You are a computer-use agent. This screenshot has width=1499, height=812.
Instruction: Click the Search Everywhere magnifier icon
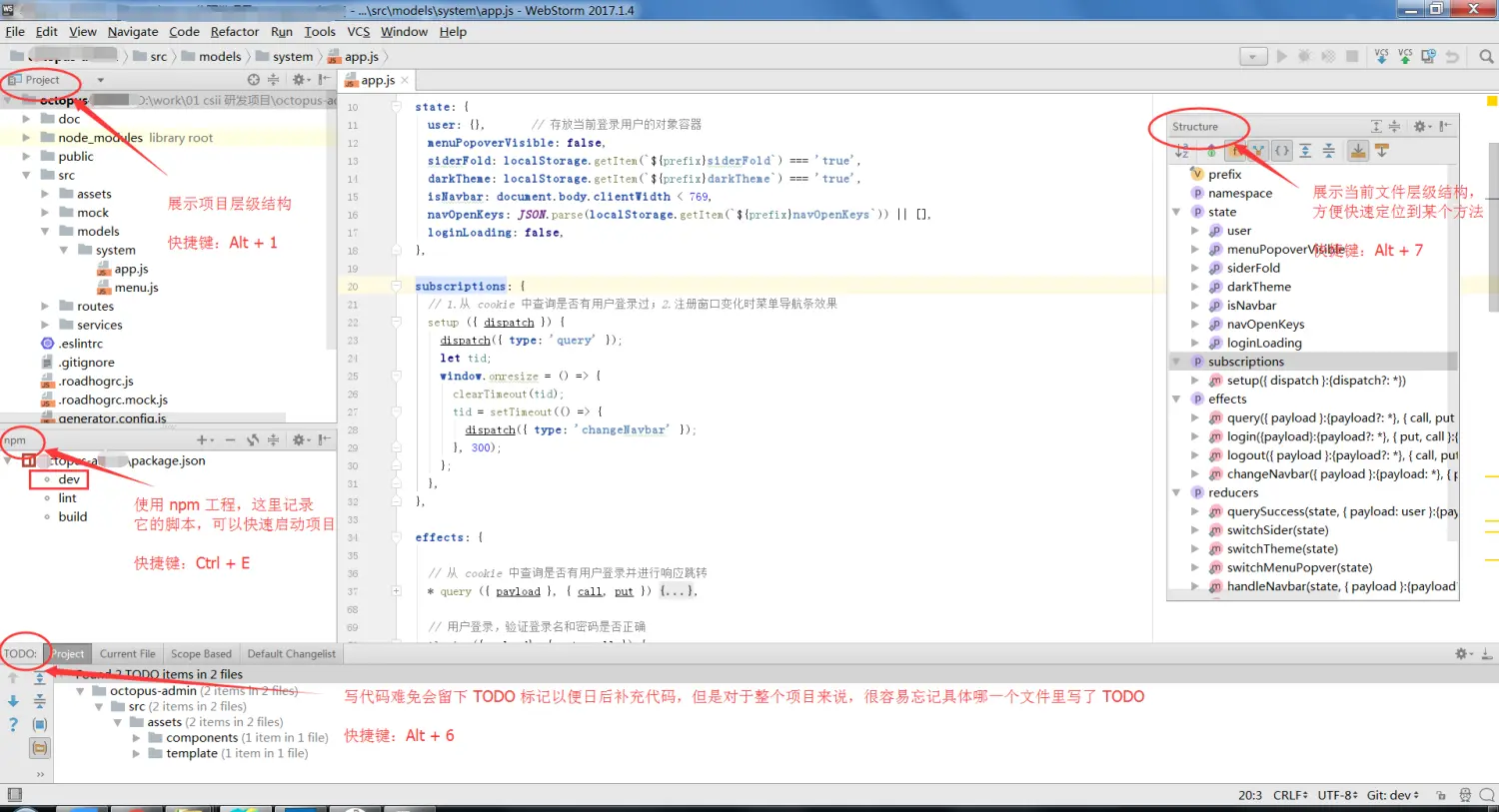tap(1486, 56)
